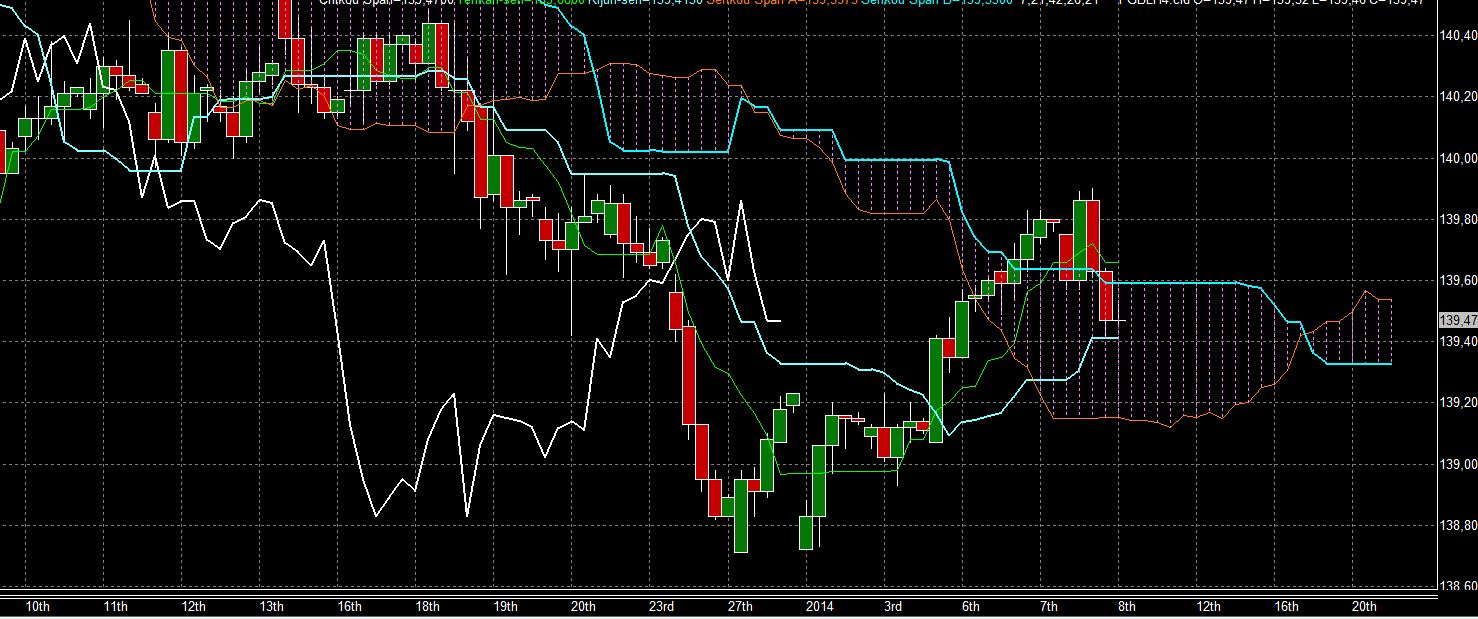This screenshot has width=1478, height=619.
Task: Click the current price tag 139,47
Action: point(1457,320)
